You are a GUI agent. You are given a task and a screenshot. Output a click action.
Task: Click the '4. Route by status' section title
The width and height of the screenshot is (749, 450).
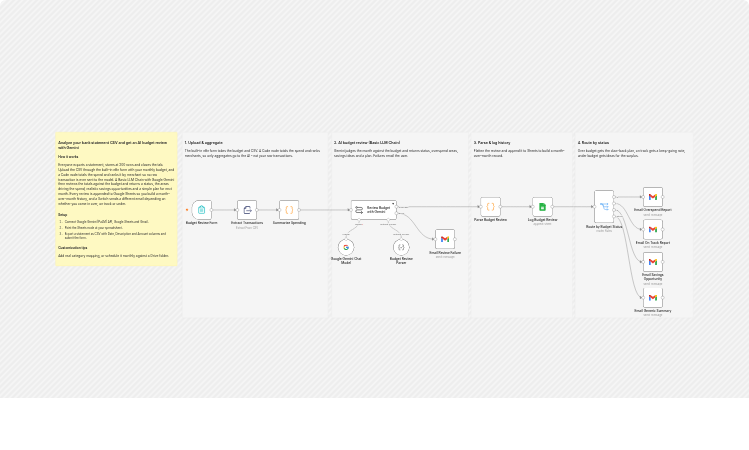pyautogui.click(x=593, y=143)
